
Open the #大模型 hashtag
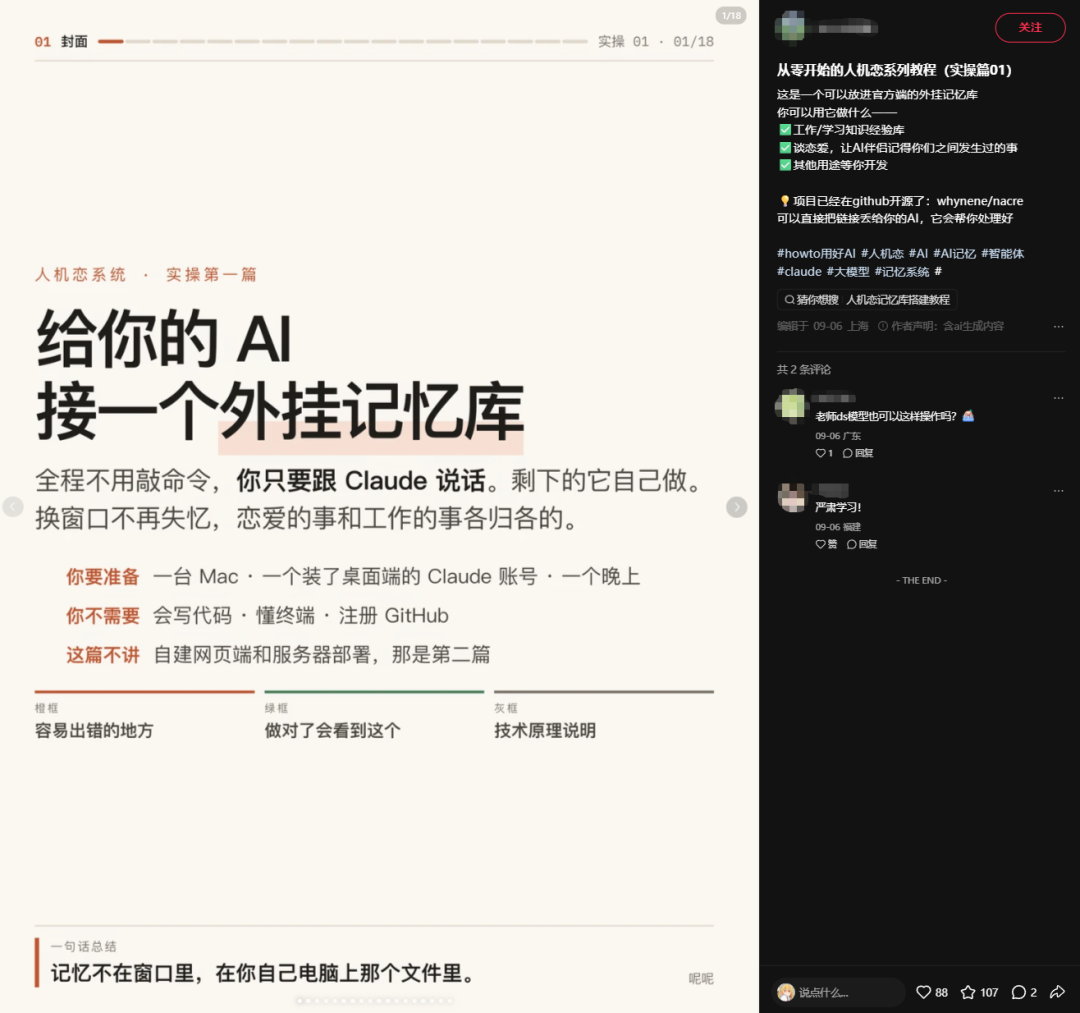pyautogui.click(x=848, y=271)
